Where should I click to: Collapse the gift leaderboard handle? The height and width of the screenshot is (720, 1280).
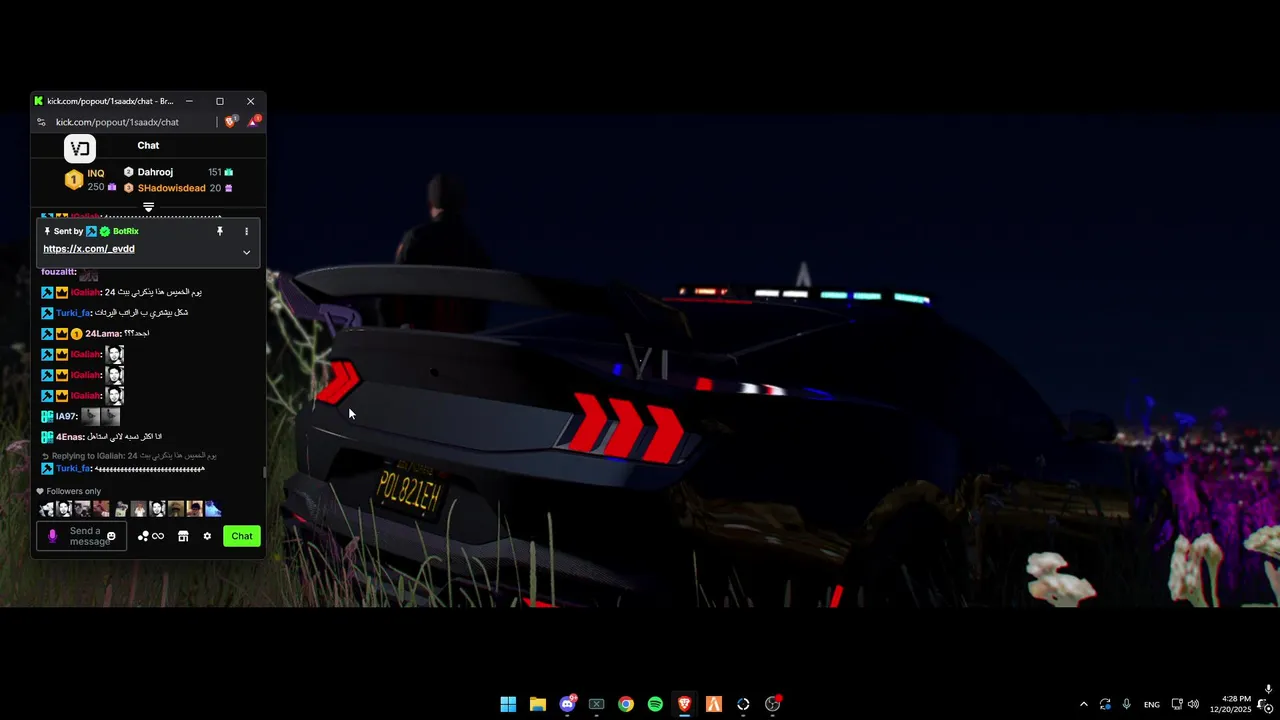(148, 207)
